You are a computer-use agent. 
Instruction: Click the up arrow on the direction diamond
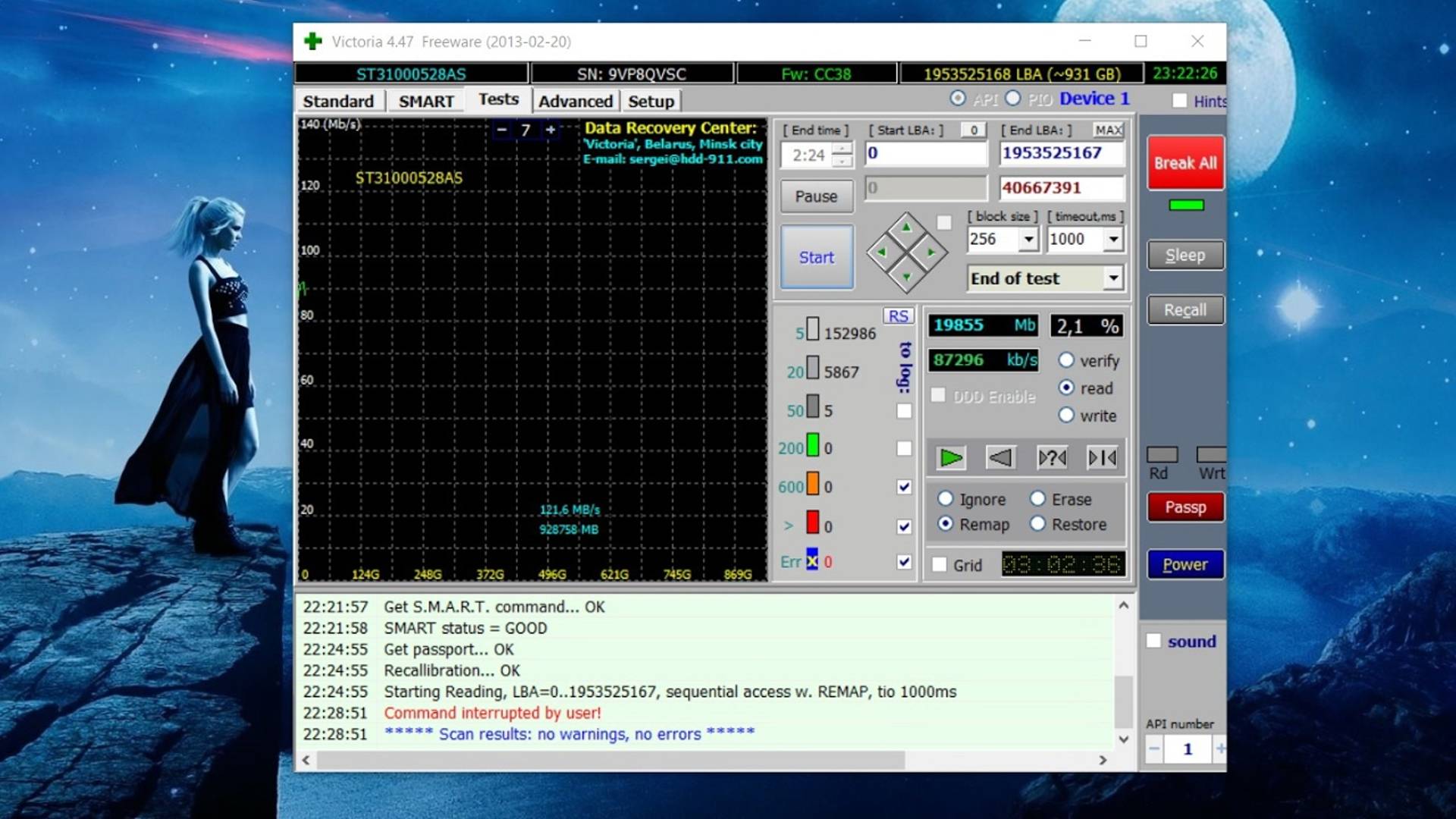pyautogui.click(x=906, y=227)
